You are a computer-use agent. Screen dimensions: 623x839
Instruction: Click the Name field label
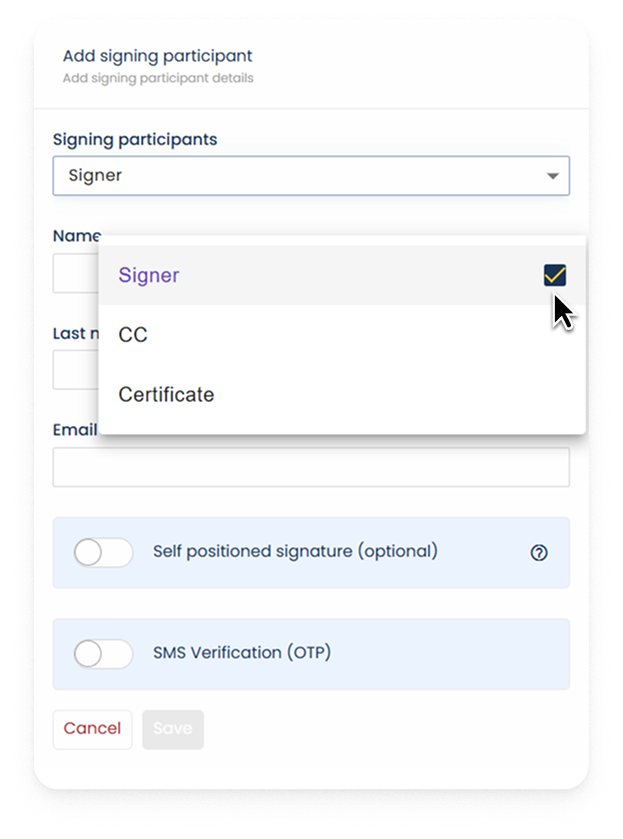[x=76, y=236]
